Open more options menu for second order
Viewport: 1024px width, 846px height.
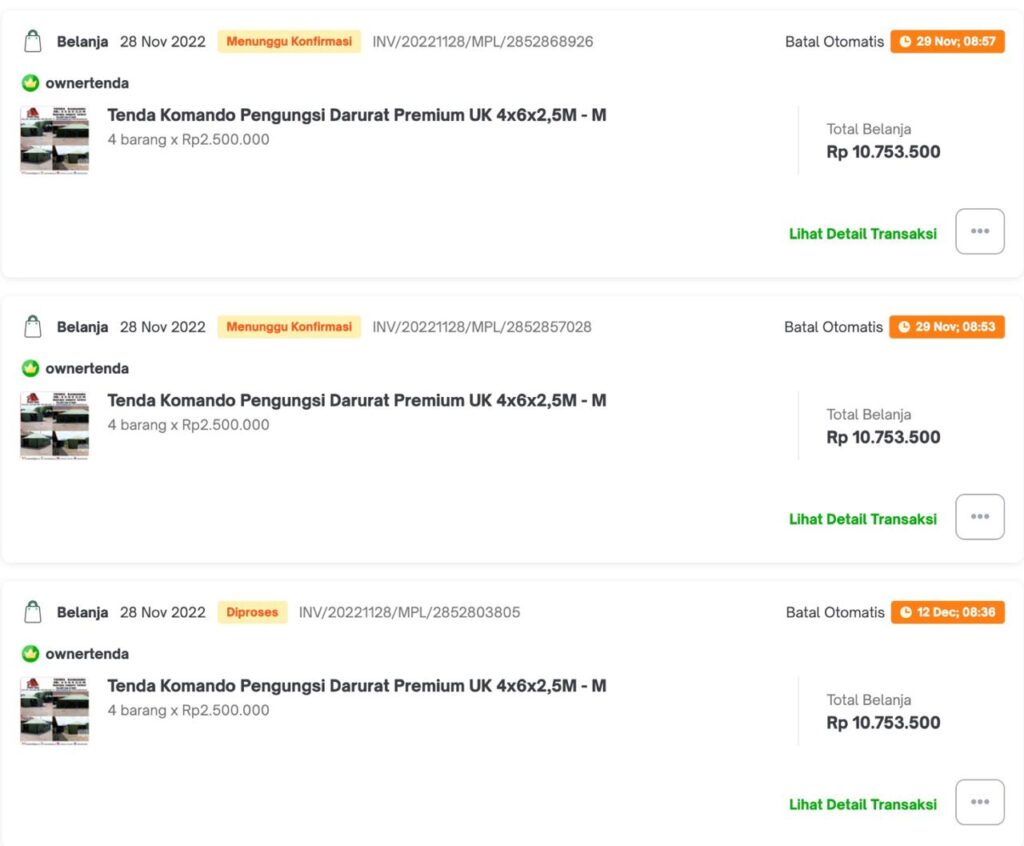(x=979, y=517)
